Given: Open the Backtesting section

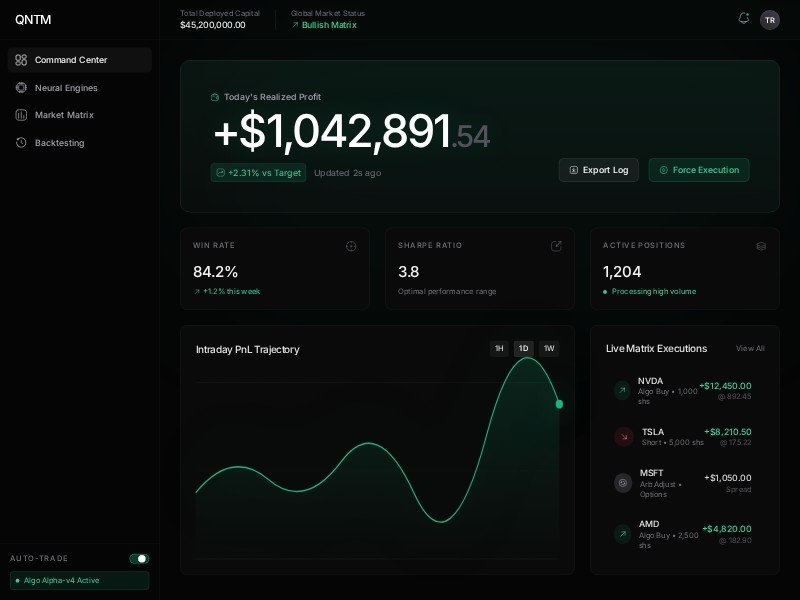Looking at the screenshot, I should [59, 143].
